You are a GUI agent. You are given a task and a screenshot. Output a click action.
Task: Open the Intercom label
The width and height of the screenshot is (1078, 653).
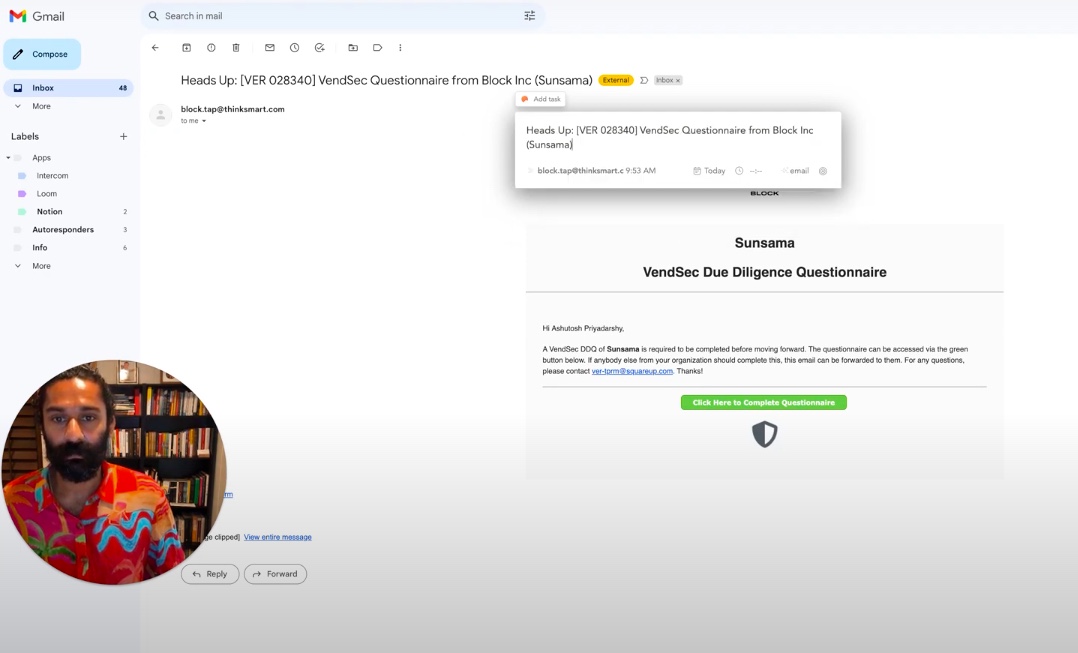click(x=52, y=175)
